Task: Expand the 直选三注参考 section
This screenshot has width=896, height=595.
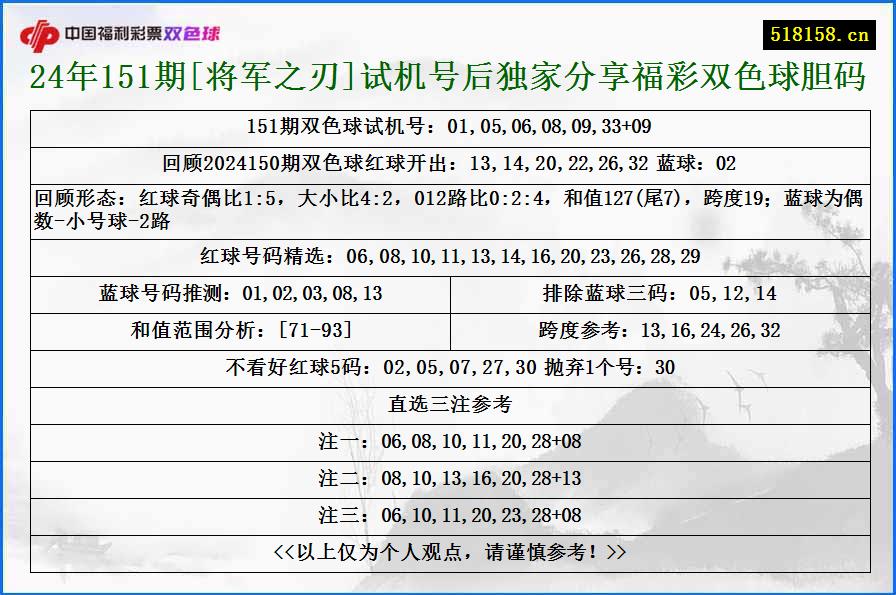Action: point(448,404)
